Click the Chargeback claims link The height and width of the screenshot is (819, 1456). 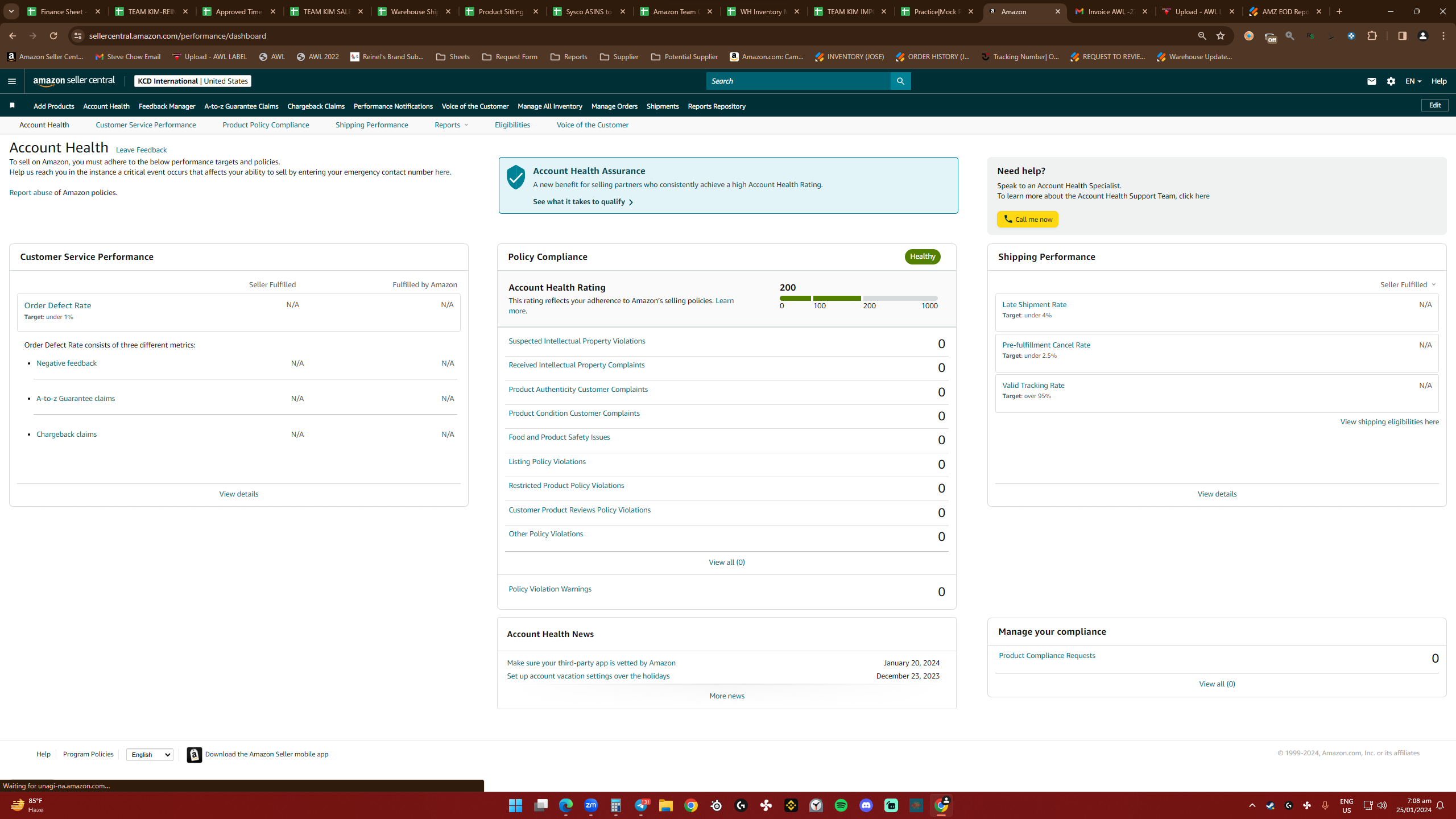pyautogui.click(x=67, y=435)
